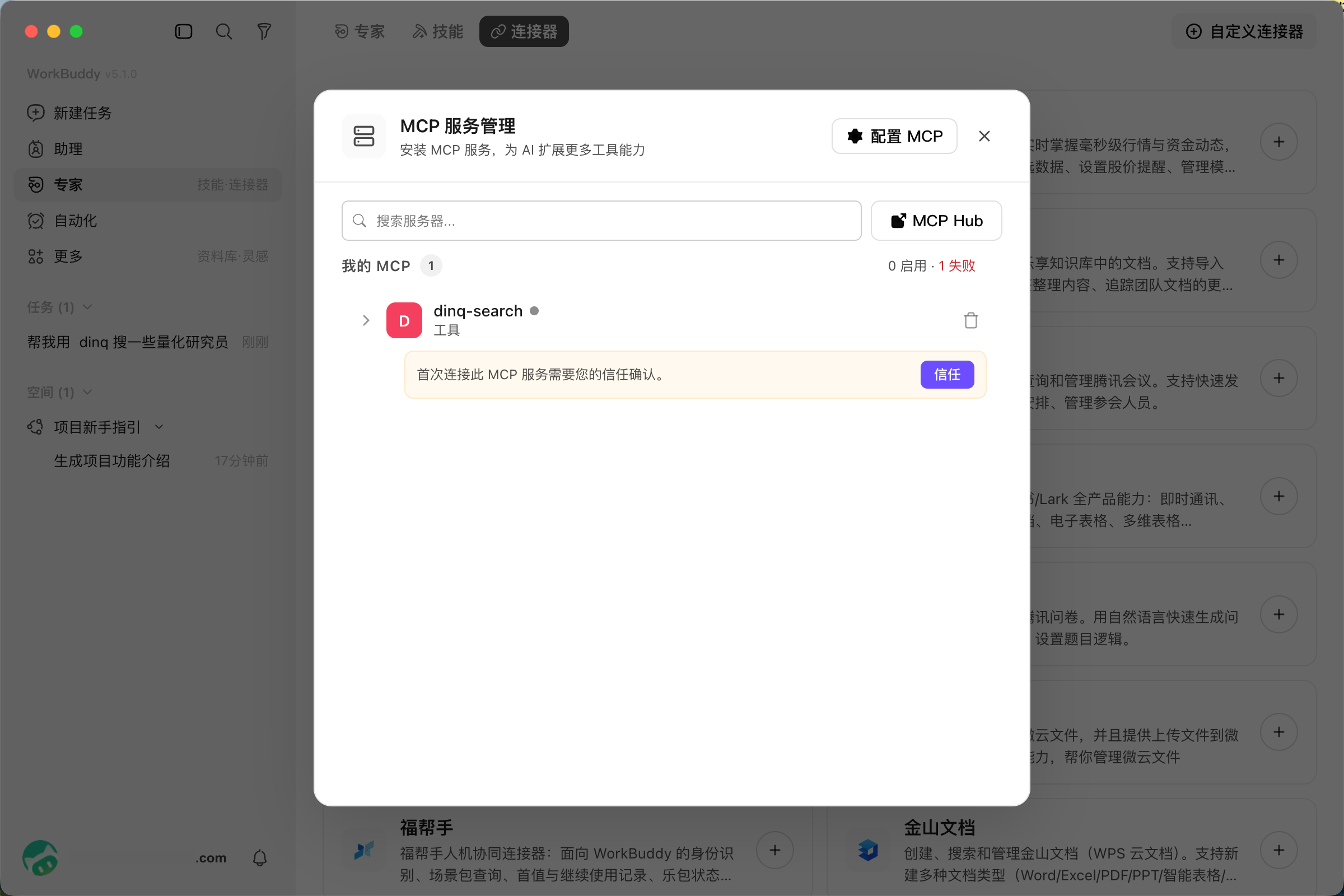
Task: Click the MCP server stack icon in the dialog header
Action: pos(364,136)
